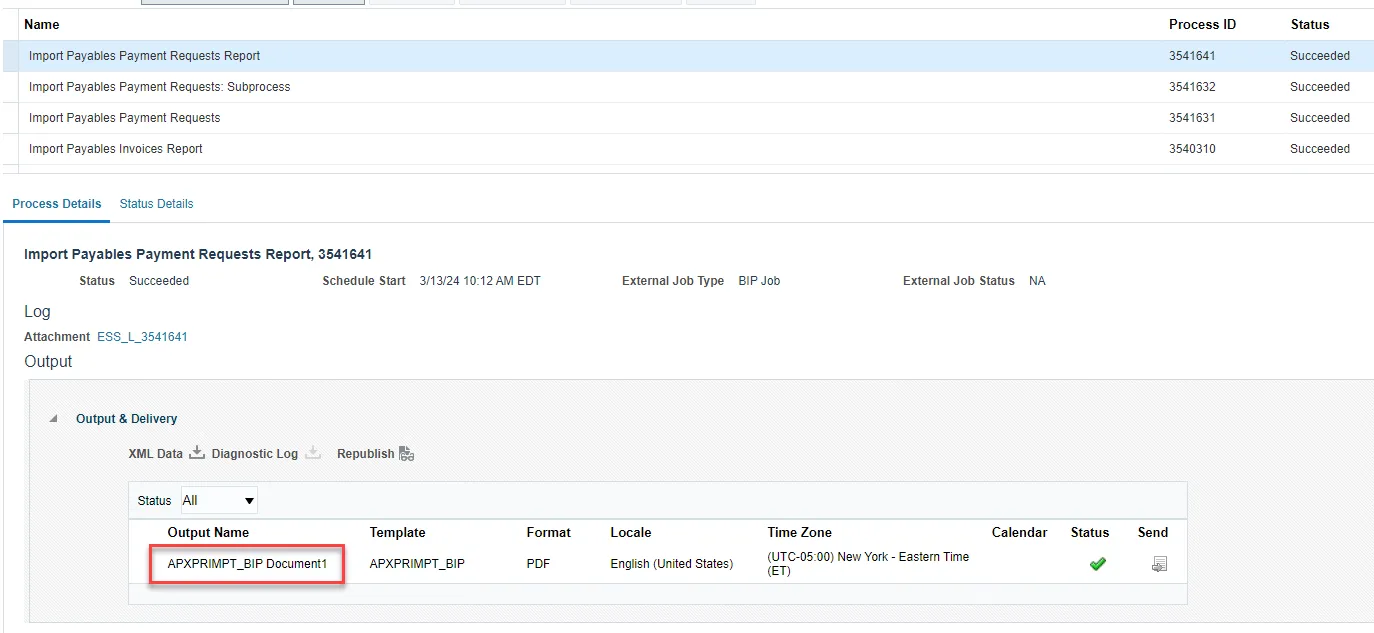Click the Name column header
1374x633 pixels.
click(42, 24)
